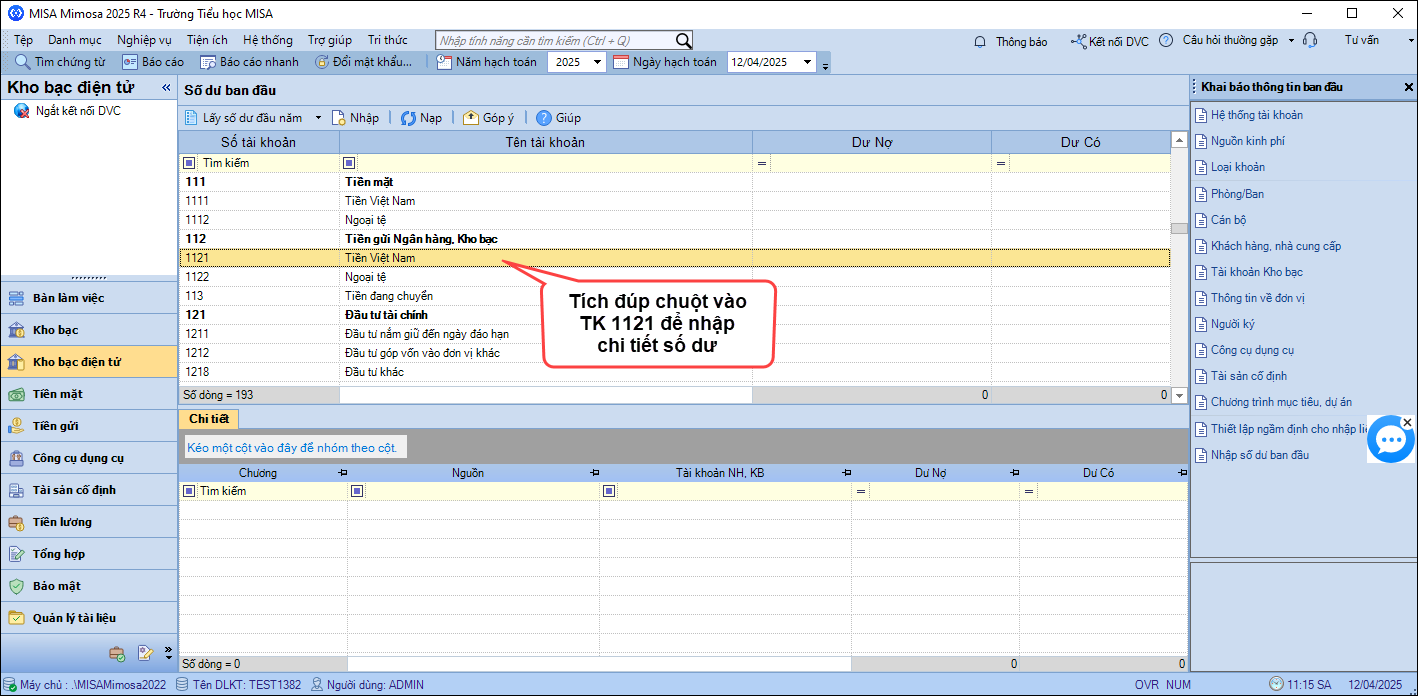The height and width of the screenshot is (696, 1418).
Task: Open the Tên tài khoản filter condition selector
Action: click(349, 163)
